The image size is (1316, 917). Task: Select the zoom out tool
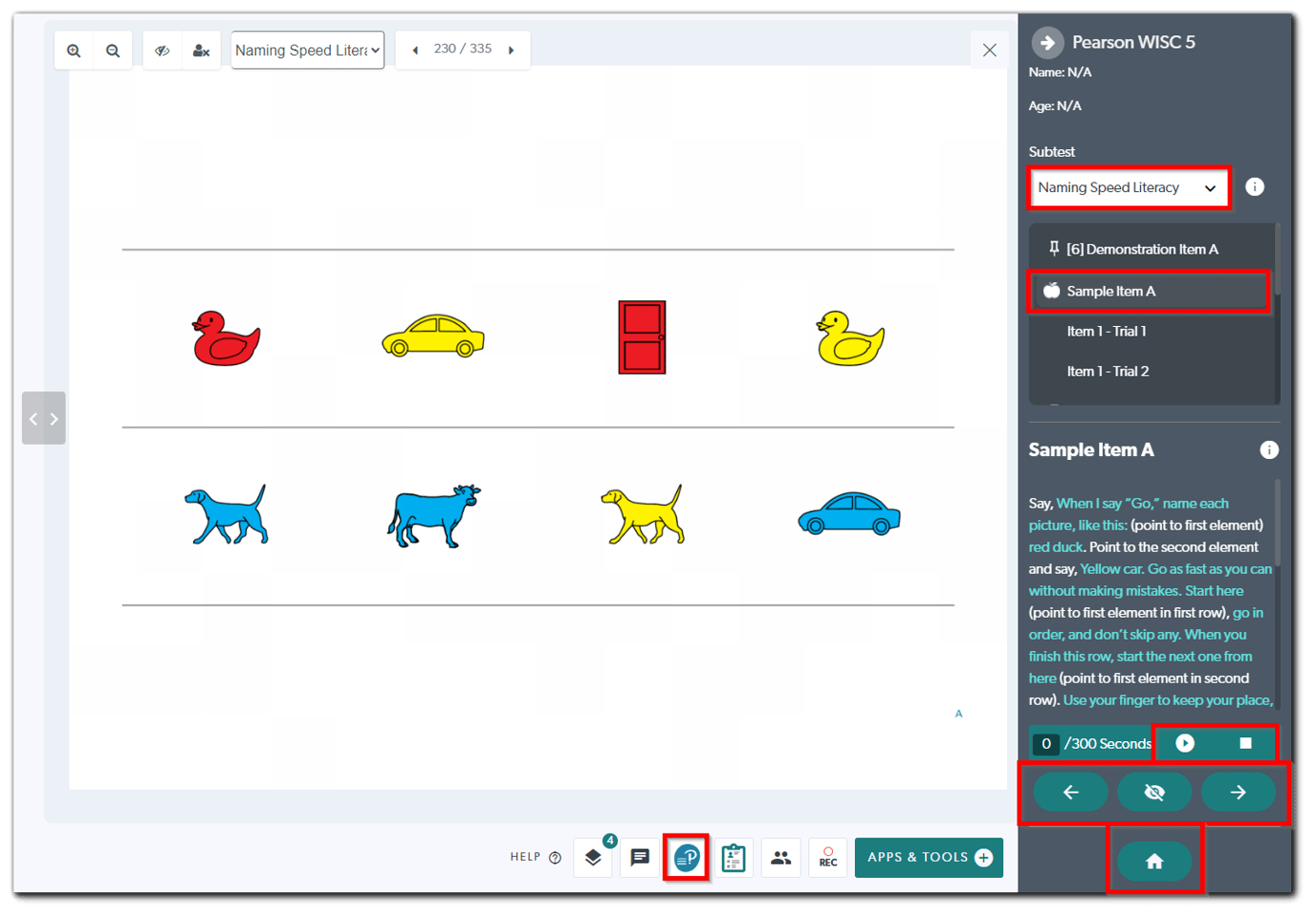coord(113,50)
